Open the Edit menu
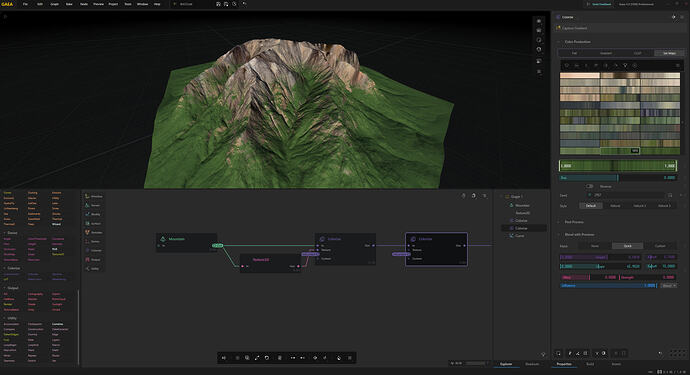 click(40, 4)
